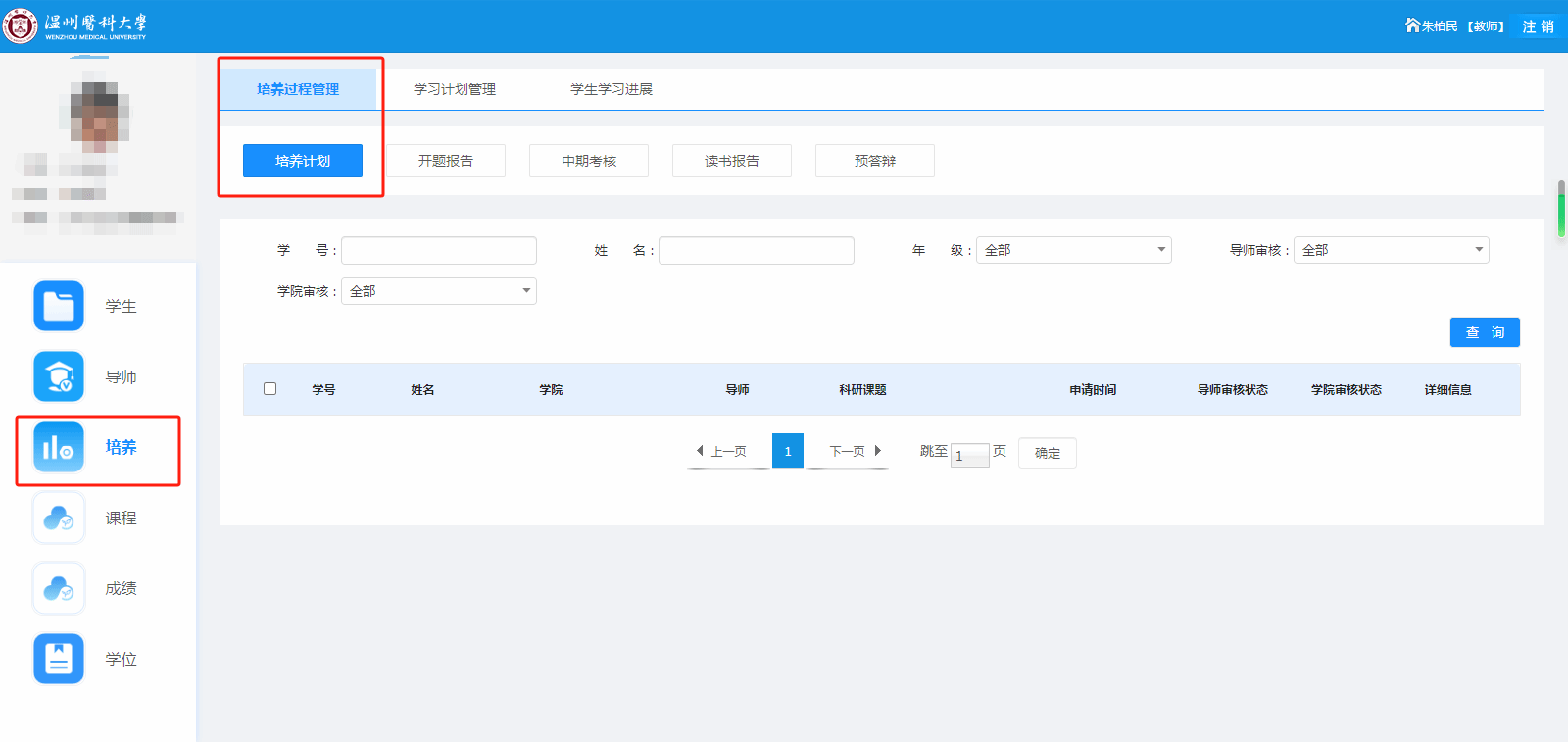Click the 学号 input field
The height and width of the screenshot is (742, 1568).
[x=439, y=250]
